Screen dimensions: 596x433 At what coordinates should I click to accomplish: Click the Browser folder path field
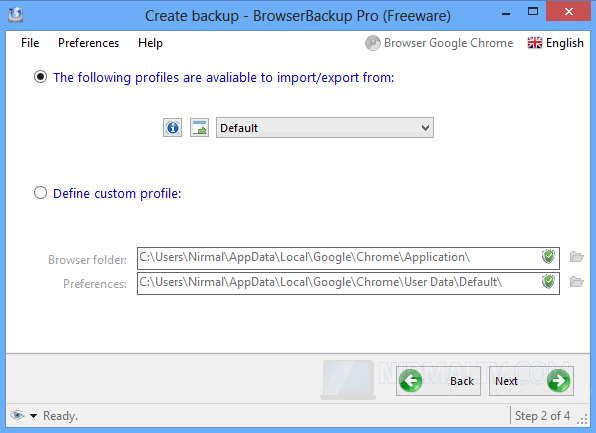pyautogui.click(x=348, y=258)
